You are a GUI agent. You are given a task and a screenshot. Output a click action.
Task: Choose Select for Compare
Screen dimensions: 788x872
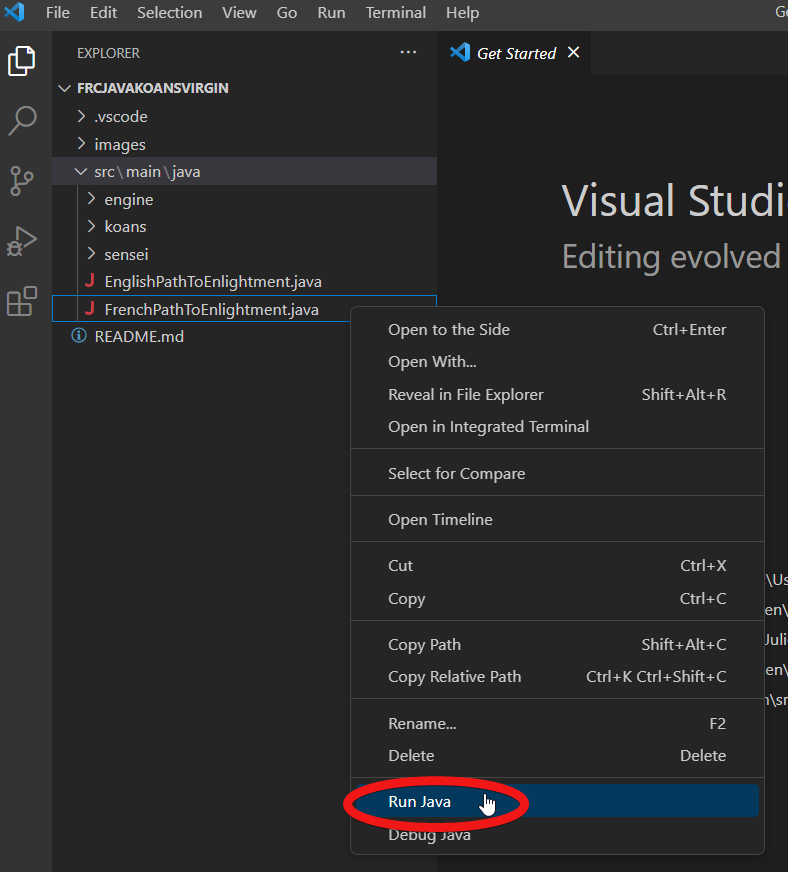point(557,474)
